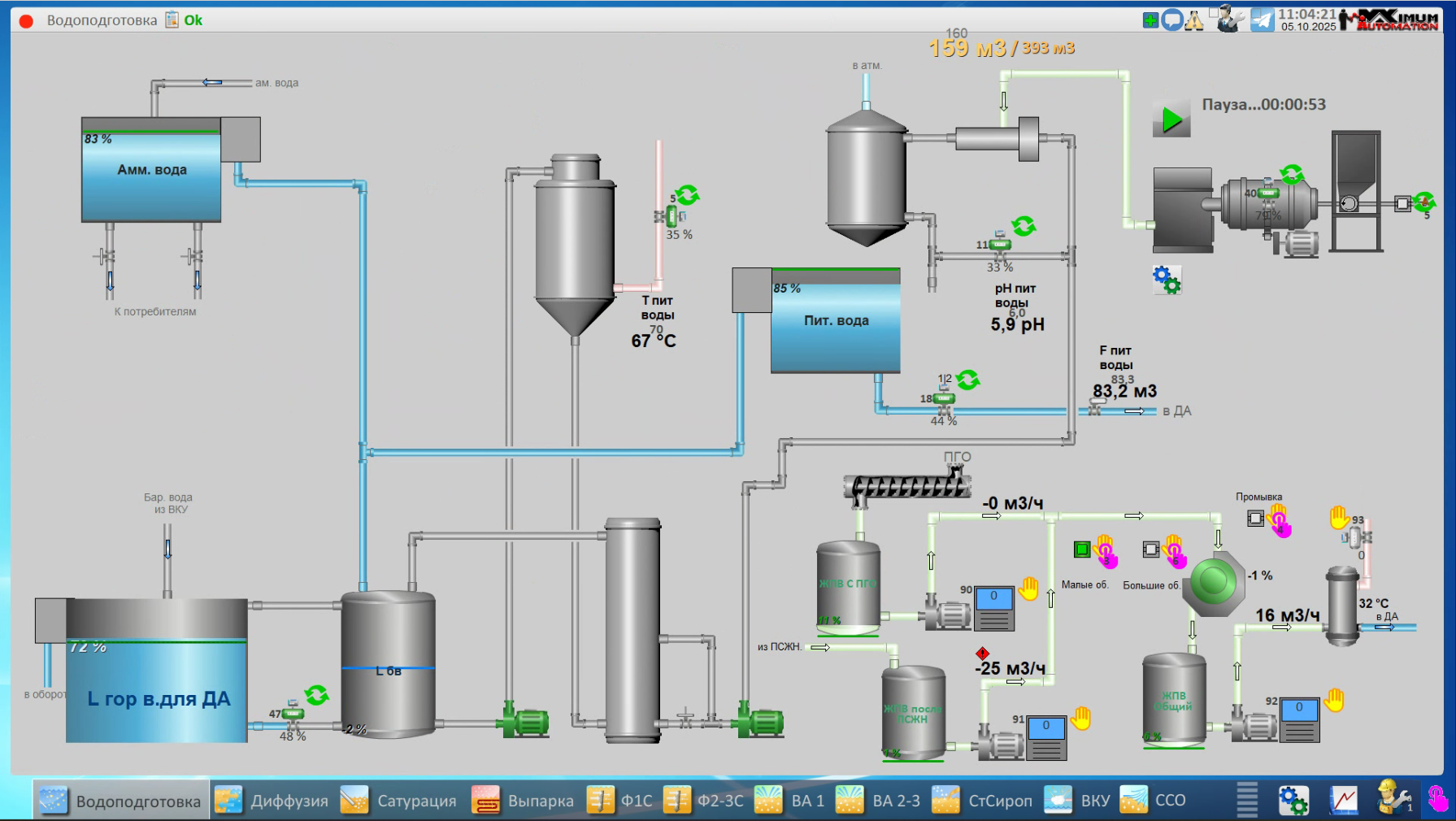Toggle the Промывка indicator square
This screenshot has height=821, width=1456.
tap(1255, 519)
